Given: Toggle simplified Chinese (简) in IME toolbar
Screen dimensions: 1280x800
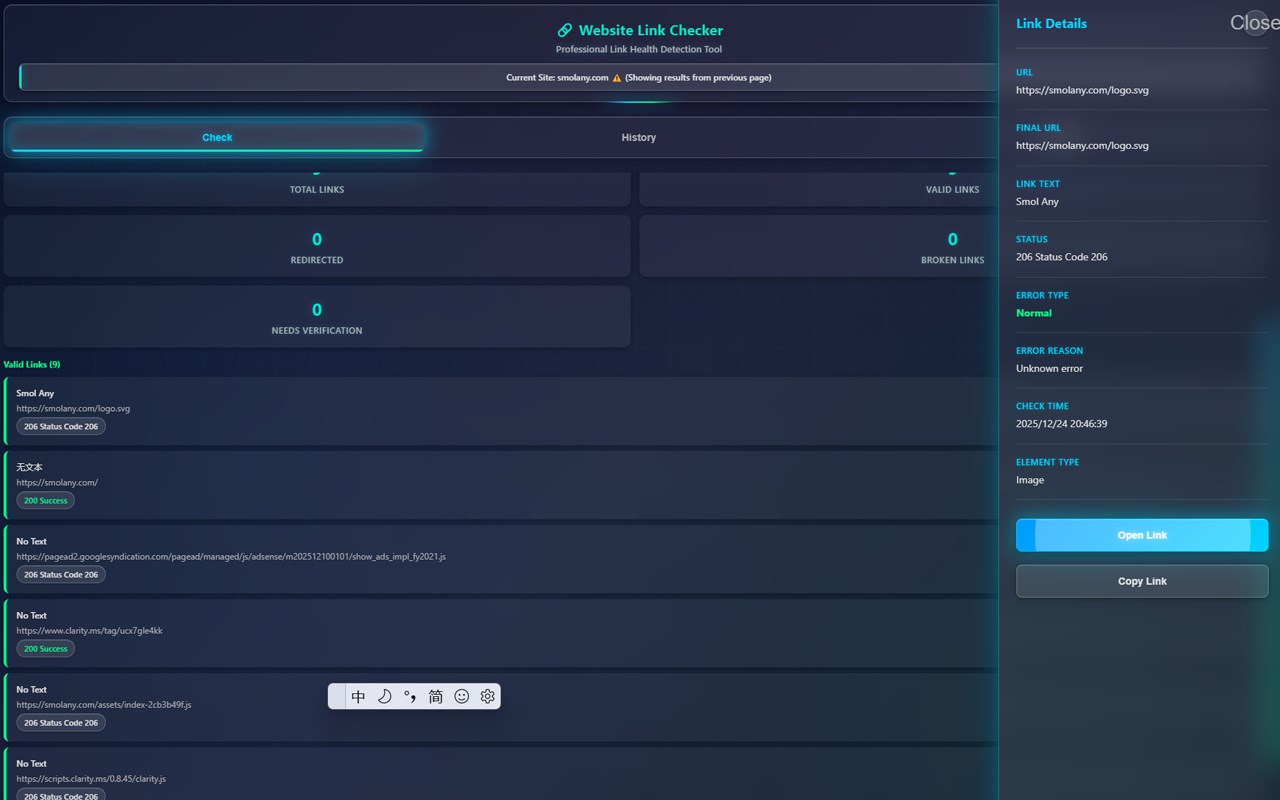Looking at the screenshot, I should pos(436,697).
